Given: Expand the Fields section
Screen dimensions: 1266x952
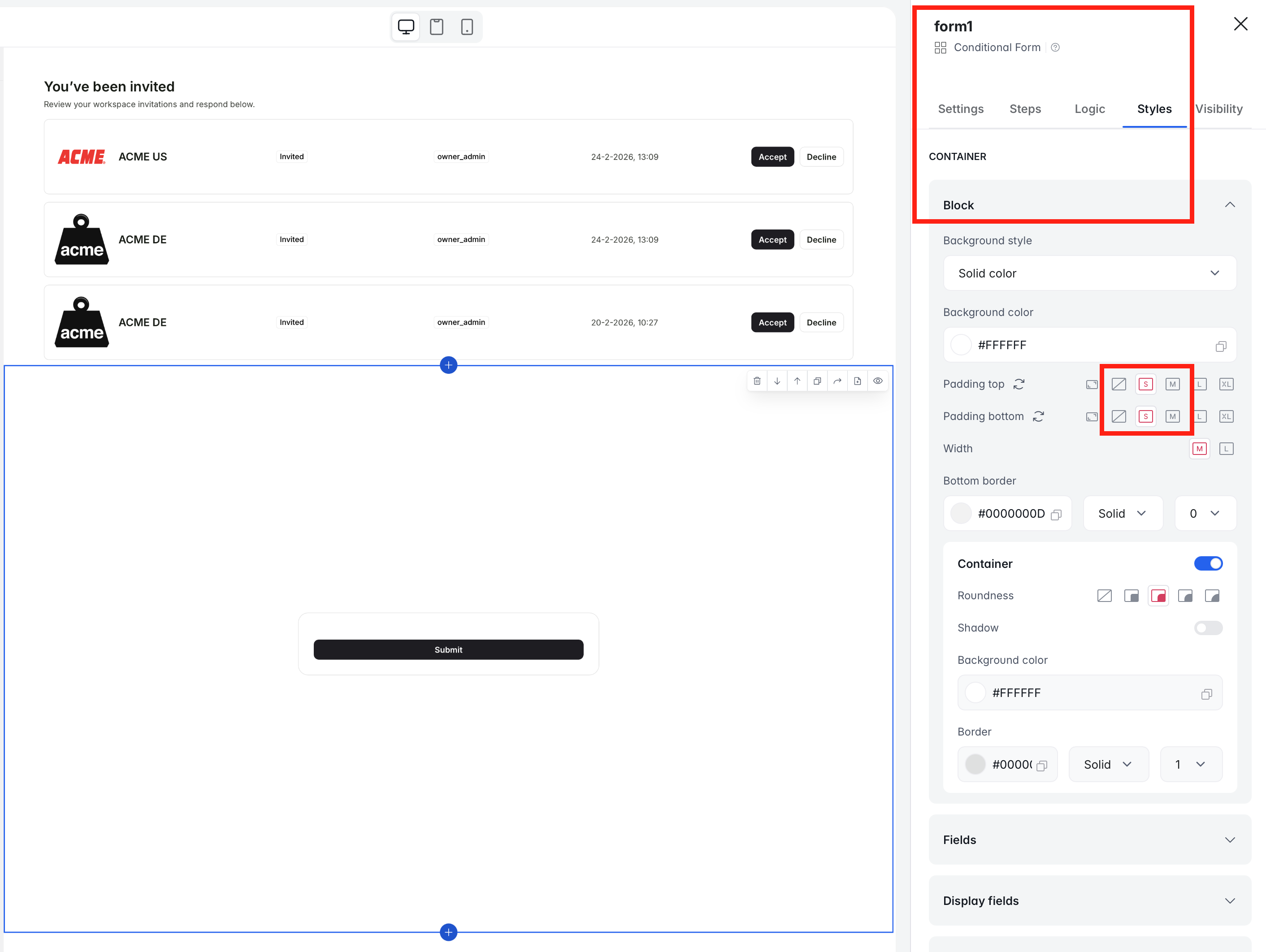Looking at the screenshot, I should pyautogui.click(x=1089, y=839).
